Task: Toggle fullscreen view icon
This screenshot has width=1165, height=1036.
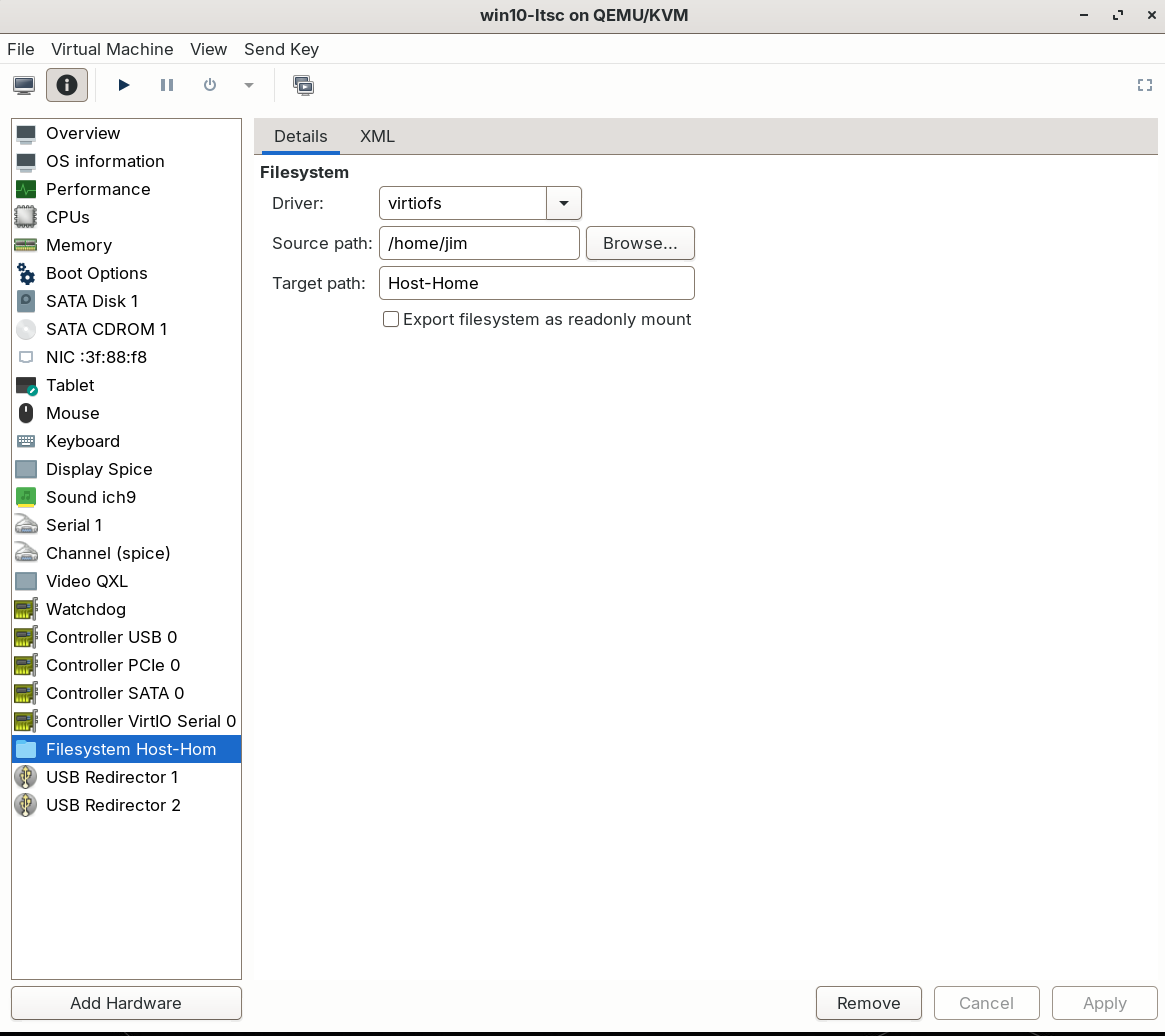Action: 1145,85
